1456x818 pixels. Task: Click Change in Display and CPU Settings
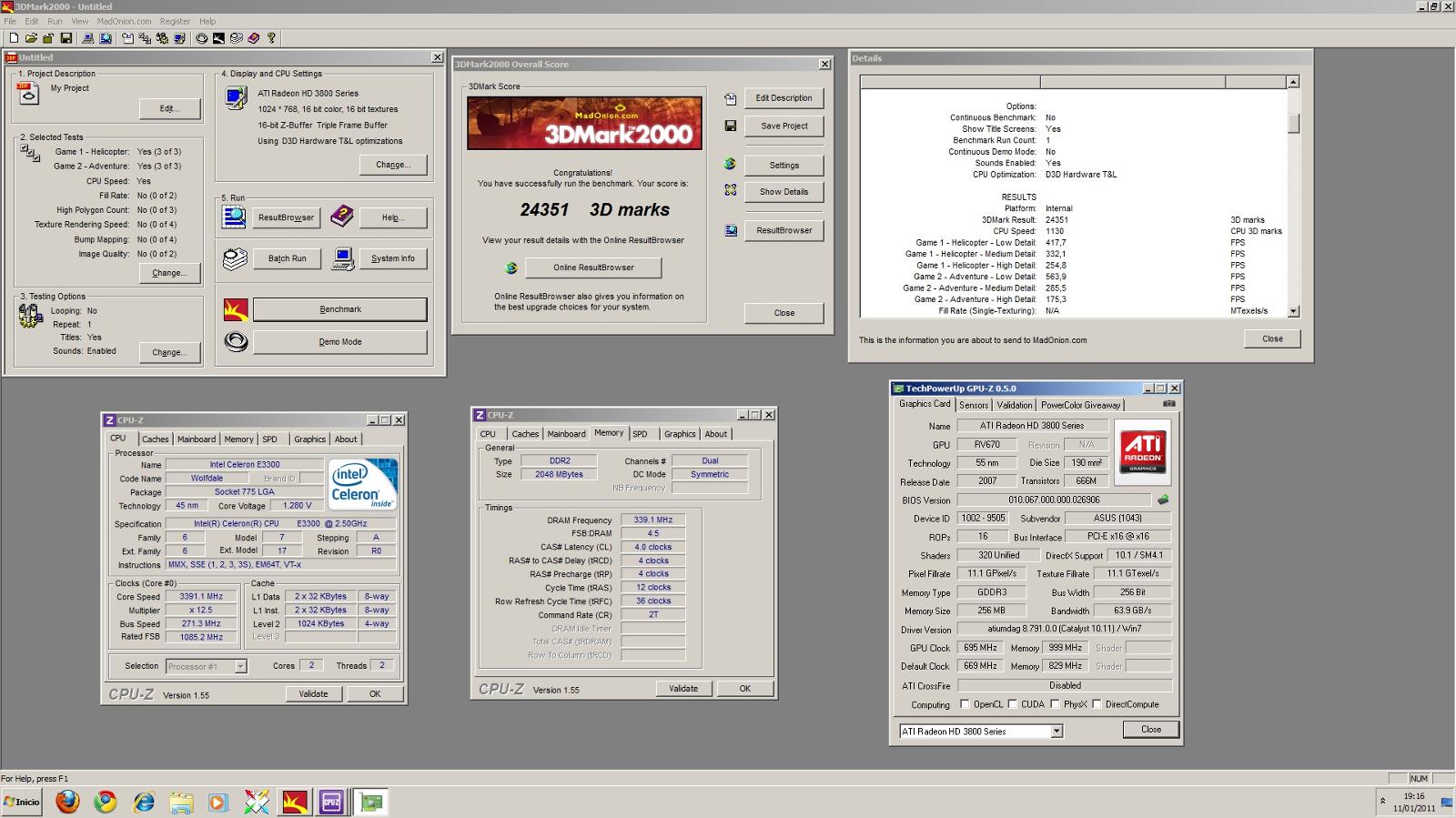click(392, 165)
